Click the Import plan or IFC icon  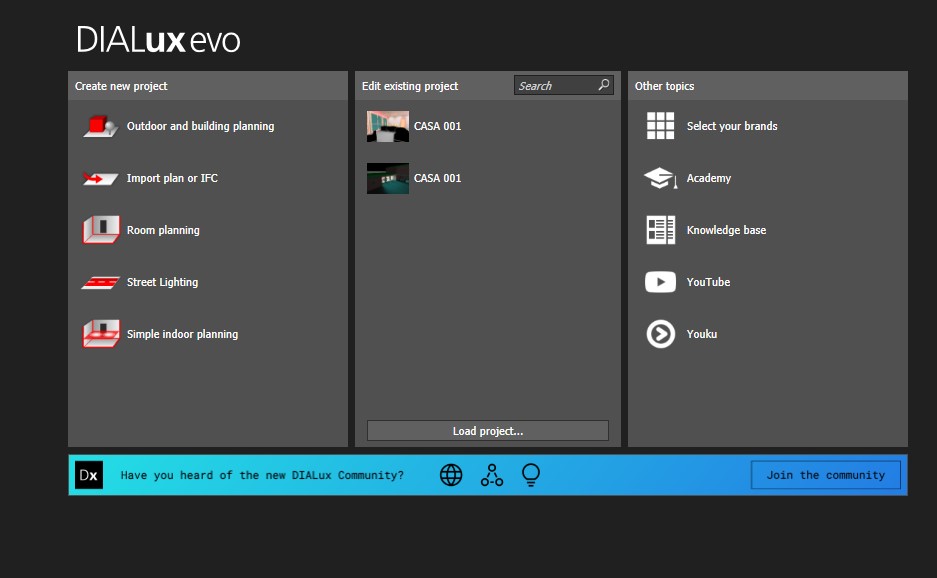(x=100, y=178)
